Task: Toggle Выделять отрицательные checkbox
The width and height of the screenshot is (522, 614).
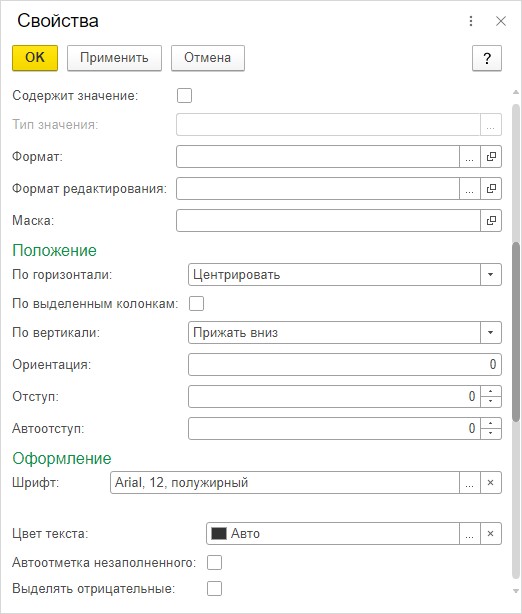Action: tap(214, 589)
